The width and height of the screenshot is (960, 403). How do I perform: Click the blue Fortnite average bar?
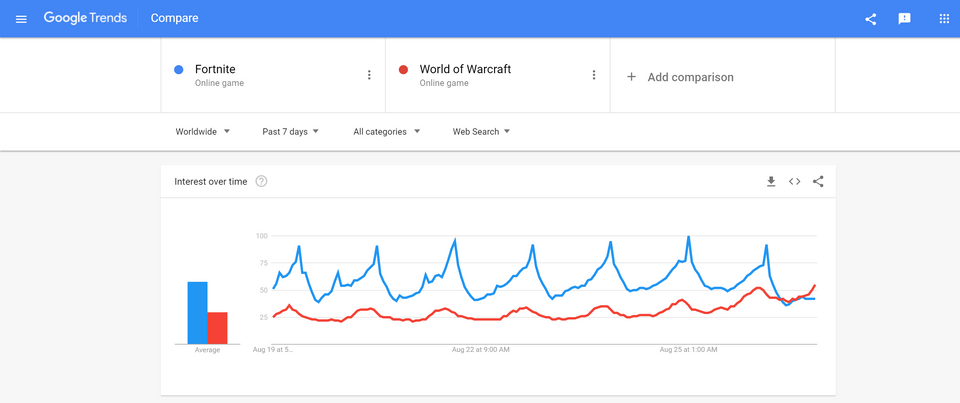click(x=197, y=312)
